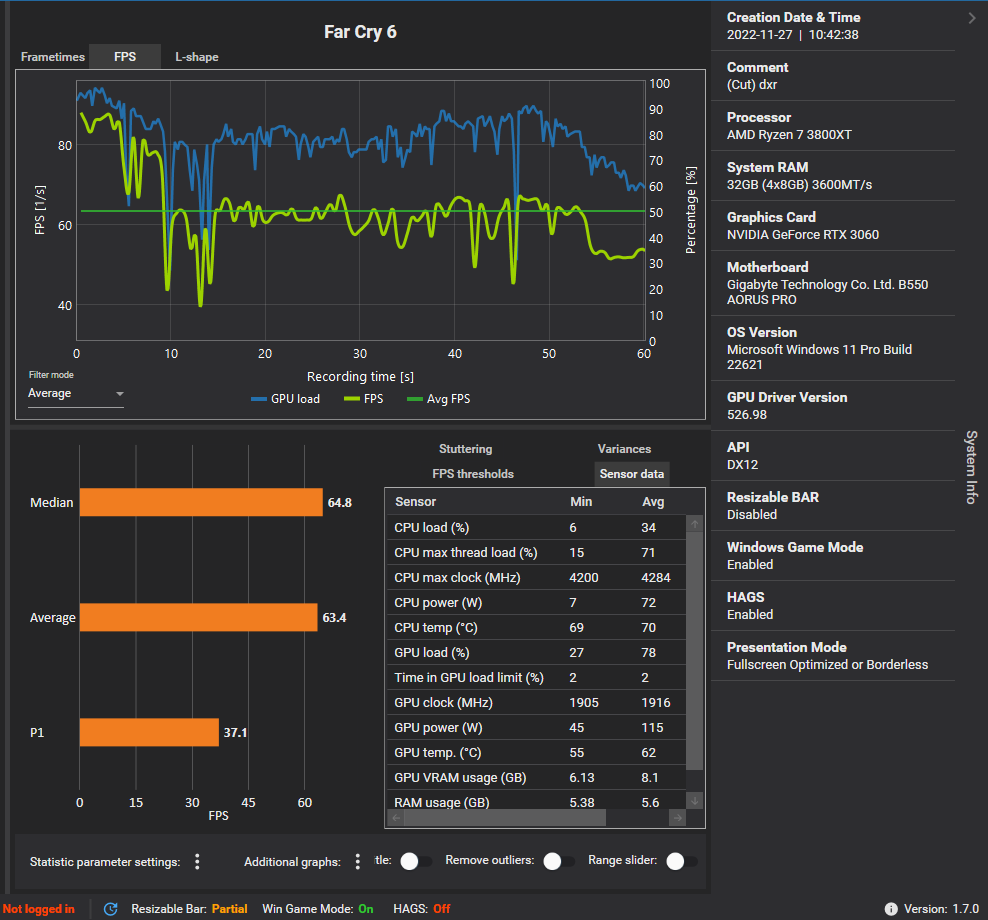Click the sensor table vertical scrollbar thumb
This screenshot has height=920, width=988.
[694, 651]
